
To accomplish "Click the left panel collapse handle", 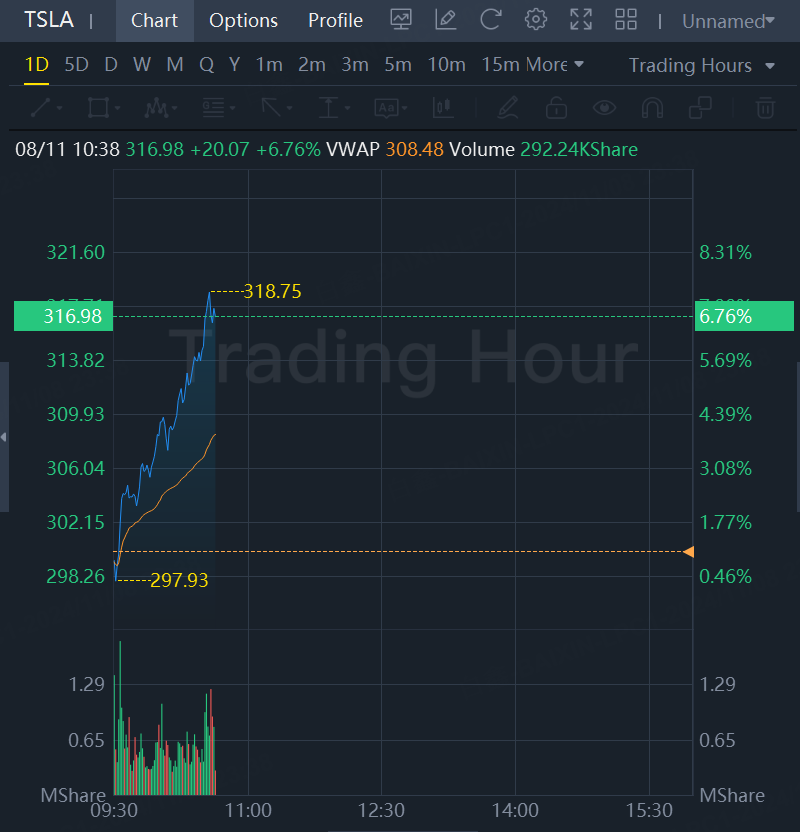I will pyautogui.click(x=4, y=437).
